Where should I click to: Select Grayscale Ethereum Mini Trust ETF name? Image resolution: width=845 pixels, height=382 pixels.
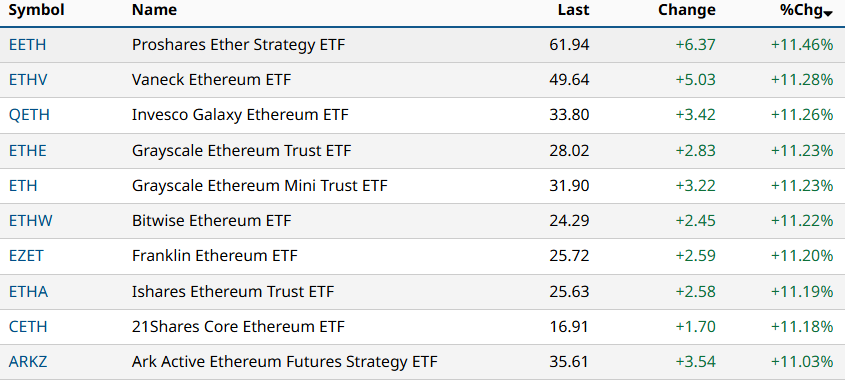point(260,186)
